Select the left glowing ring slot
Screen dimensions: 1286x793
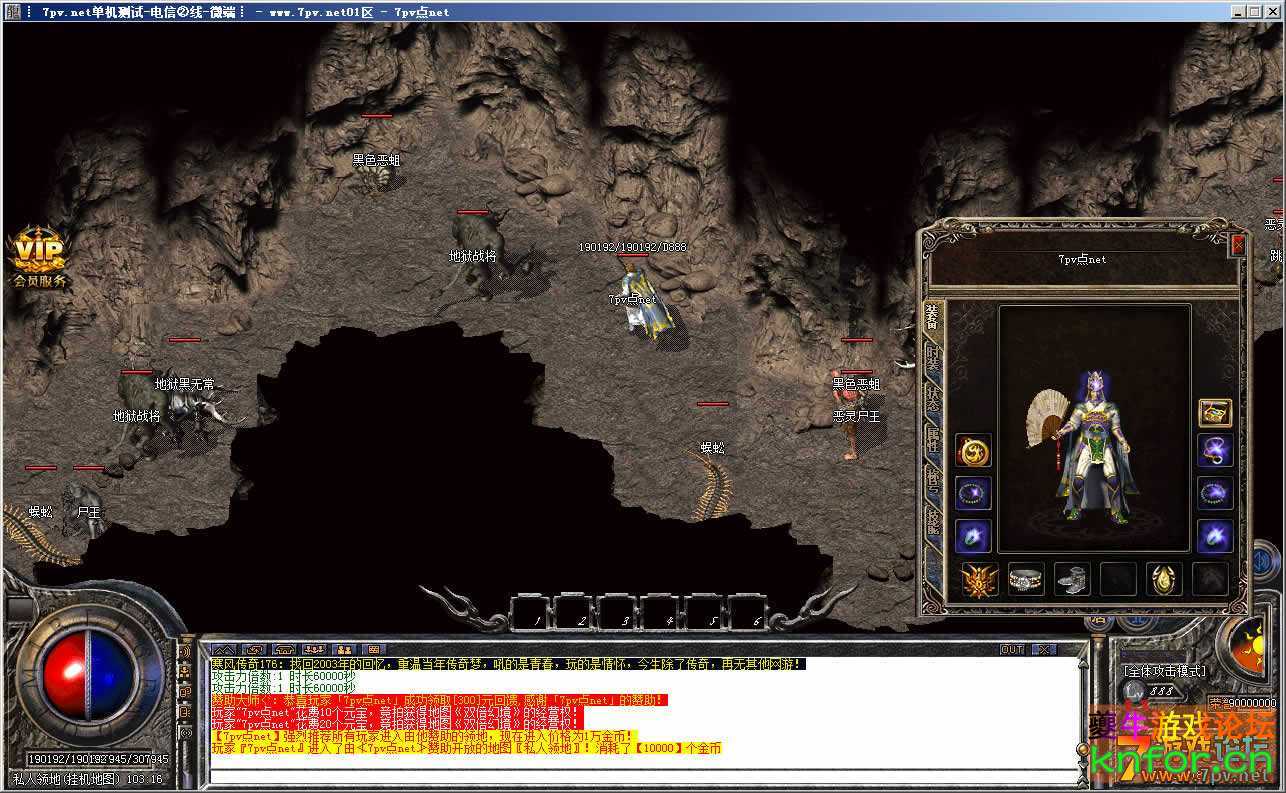click(x=973, y=535)
